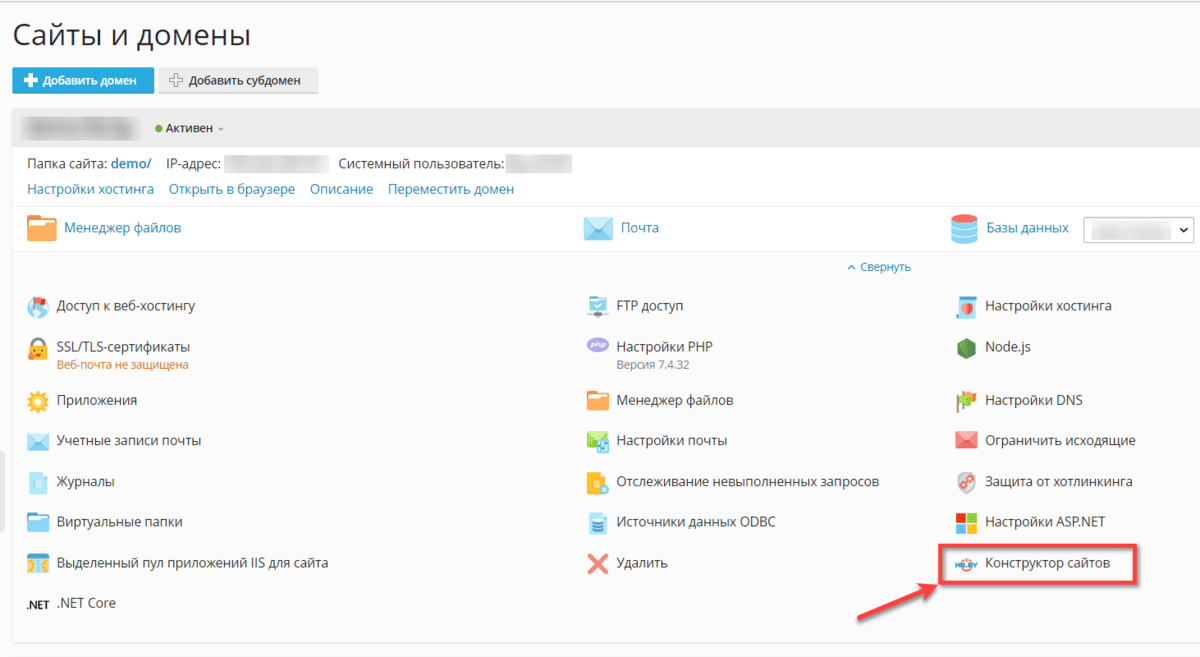Click the DNS settings flag icon
The image size is (1200, 657).
click(966, 401)
